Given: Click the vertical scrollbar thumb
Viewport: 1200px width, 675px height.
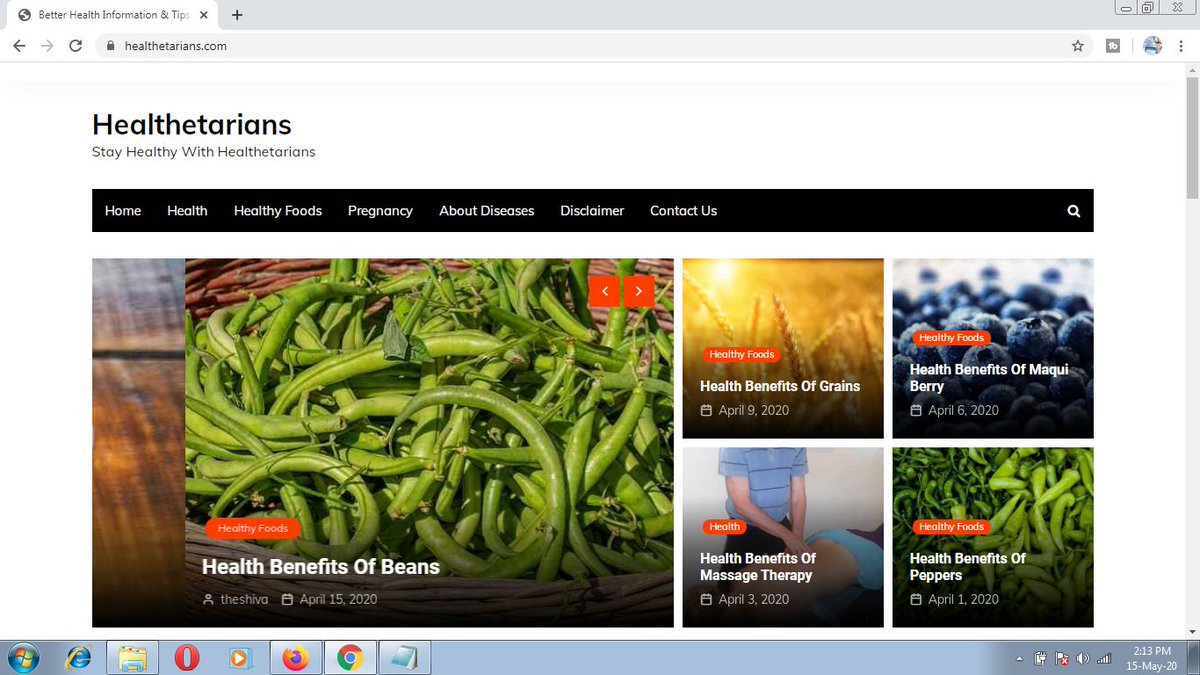Looking at the screenshot, I should point(1192,138).
